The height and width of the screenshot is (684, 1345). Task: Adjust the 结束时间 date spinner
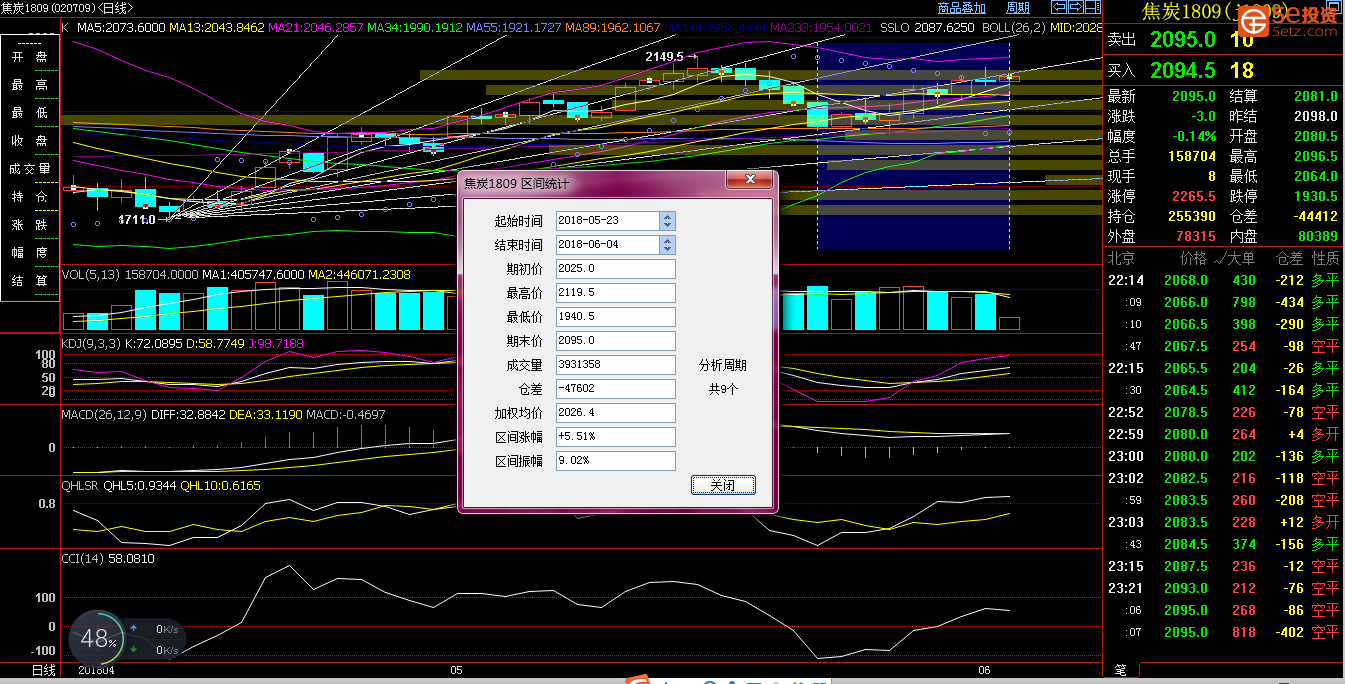(668, 245)
